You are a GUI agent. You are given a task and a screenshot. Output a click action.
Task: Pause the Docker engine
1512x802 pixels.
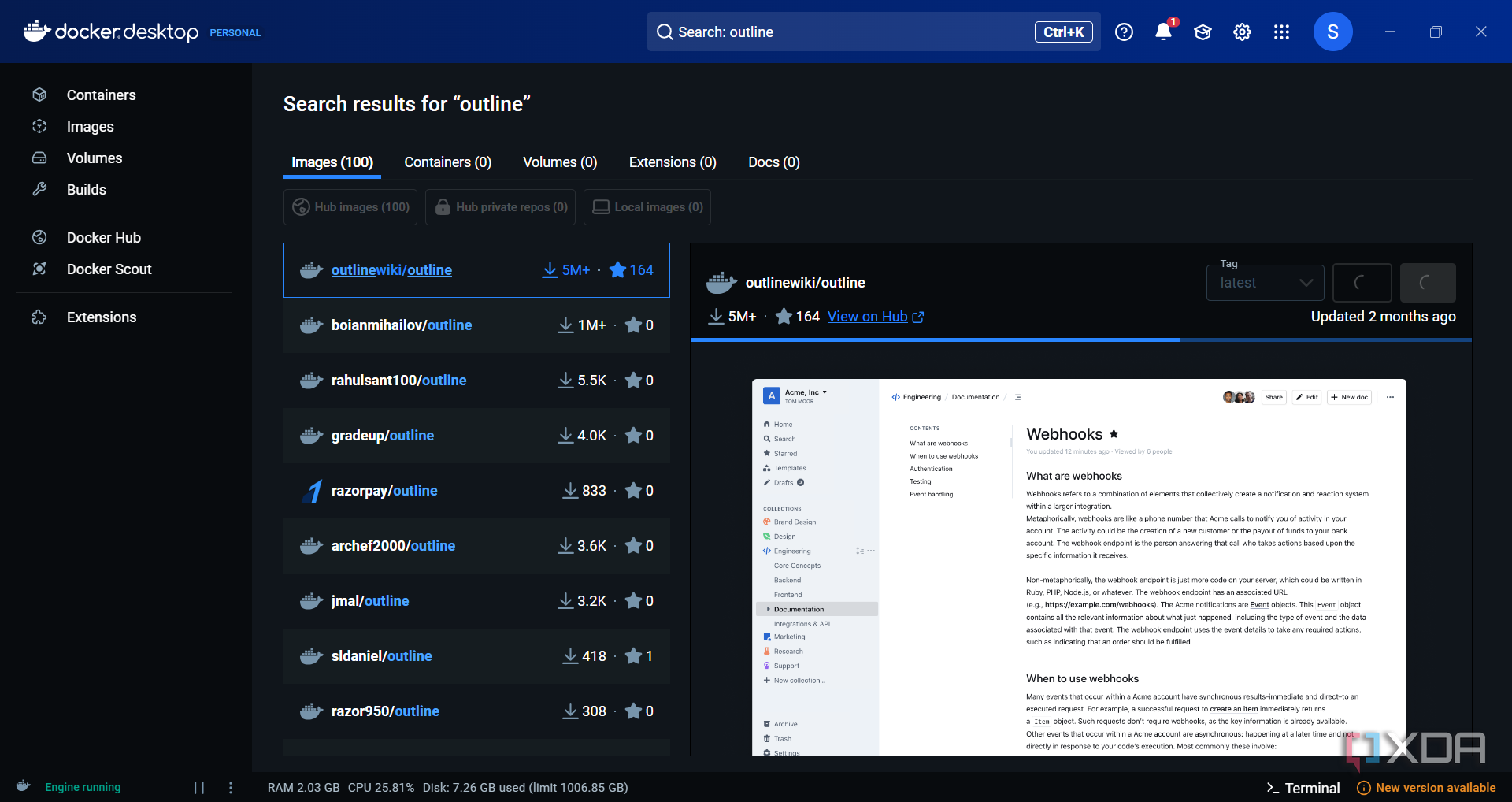[199, 787]
